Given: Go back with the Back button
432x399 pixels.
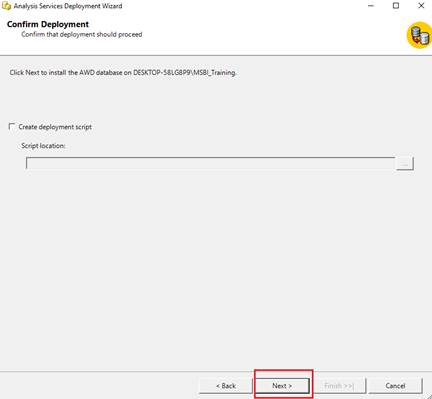Looking at the screenshot, I should click(x=226, y=386).
